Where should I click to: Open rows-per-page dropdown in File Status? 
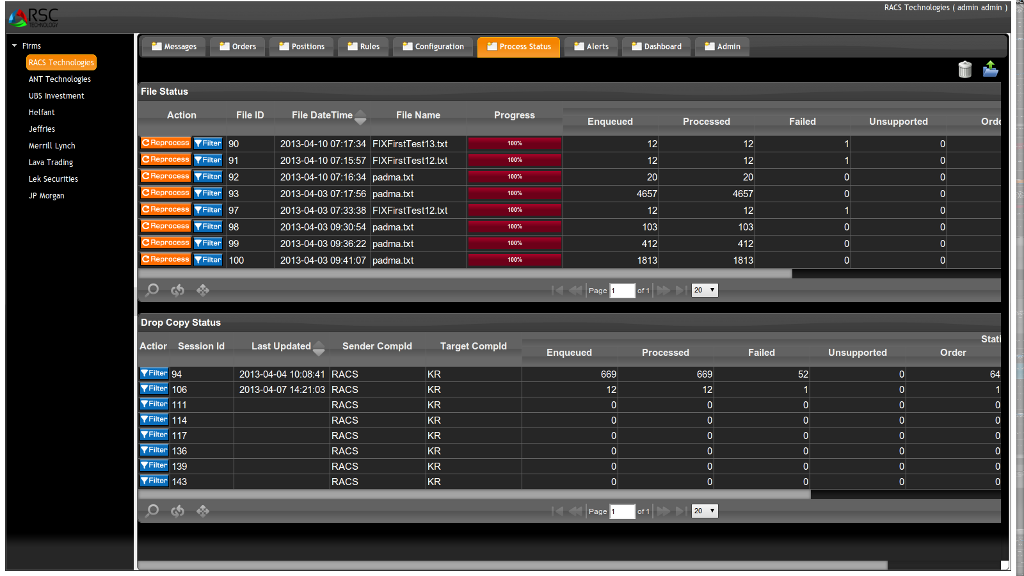[x=704, y=290]
